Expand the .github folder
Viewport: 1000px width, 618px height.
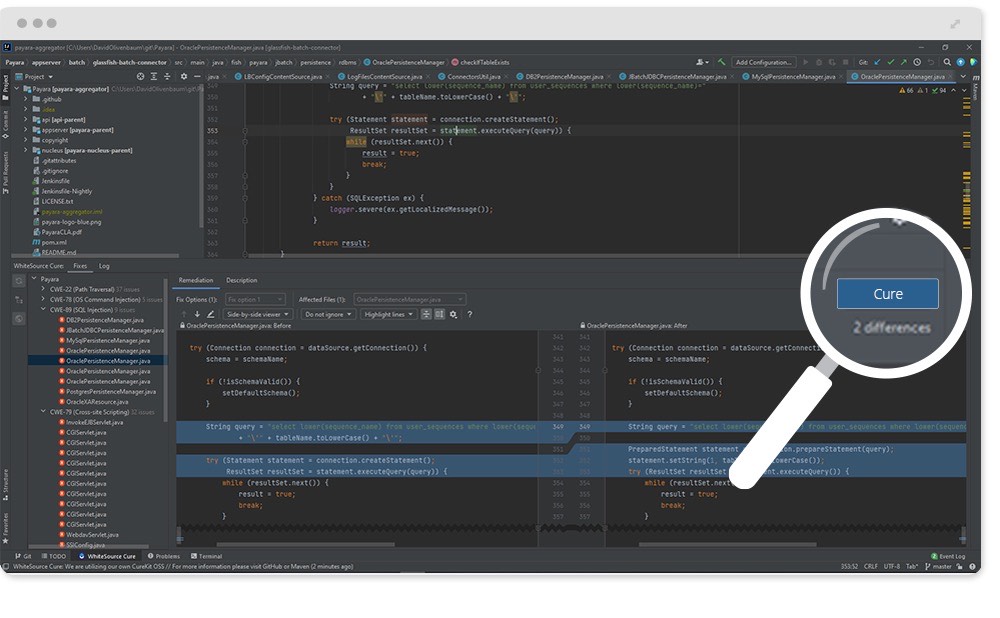pyautogui.click(x=26, y=99)
